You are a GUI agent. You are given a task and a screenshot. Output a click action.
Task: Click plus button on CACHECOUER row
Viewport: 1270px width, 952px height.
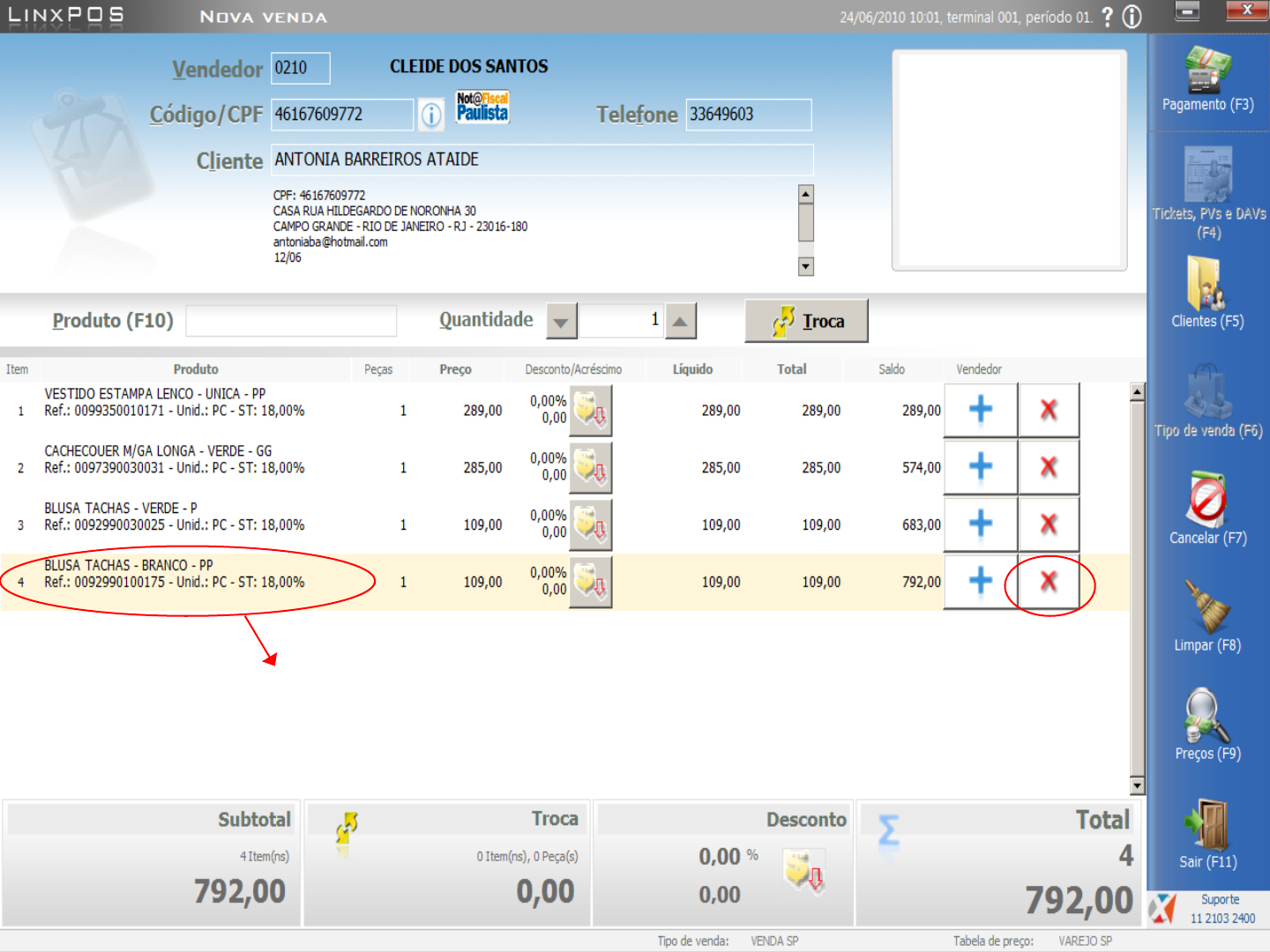pos(981,467)
